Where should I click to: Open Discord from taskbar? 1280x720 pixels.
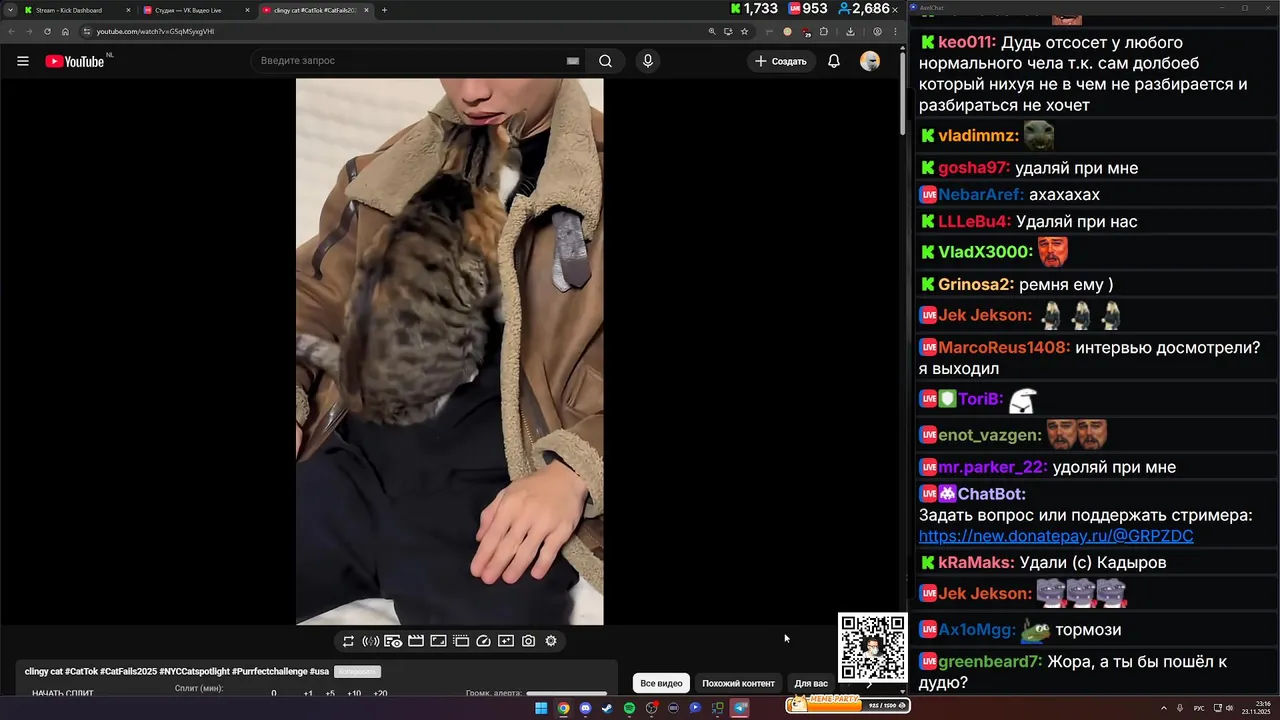(x=585, y=708)
